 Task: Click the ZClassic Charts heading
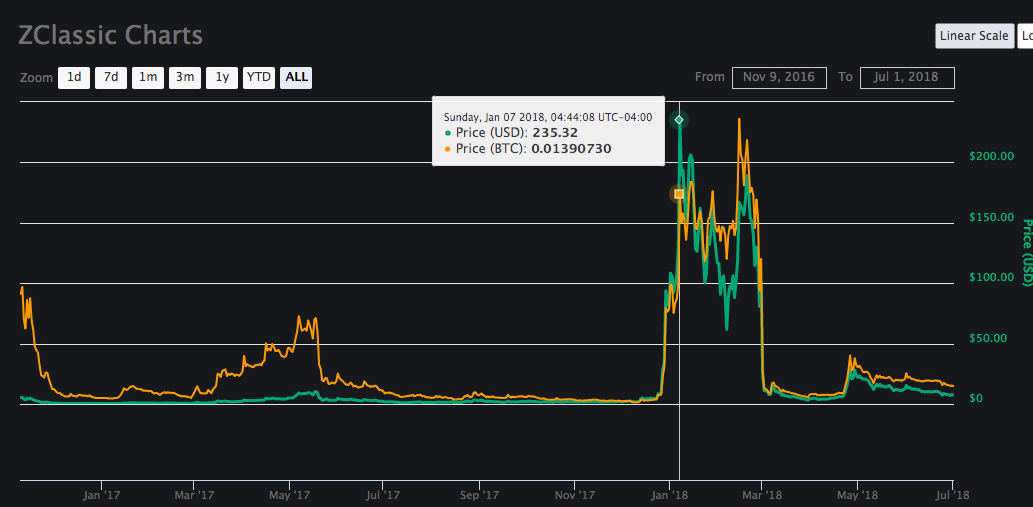click(x=111, y=35)
